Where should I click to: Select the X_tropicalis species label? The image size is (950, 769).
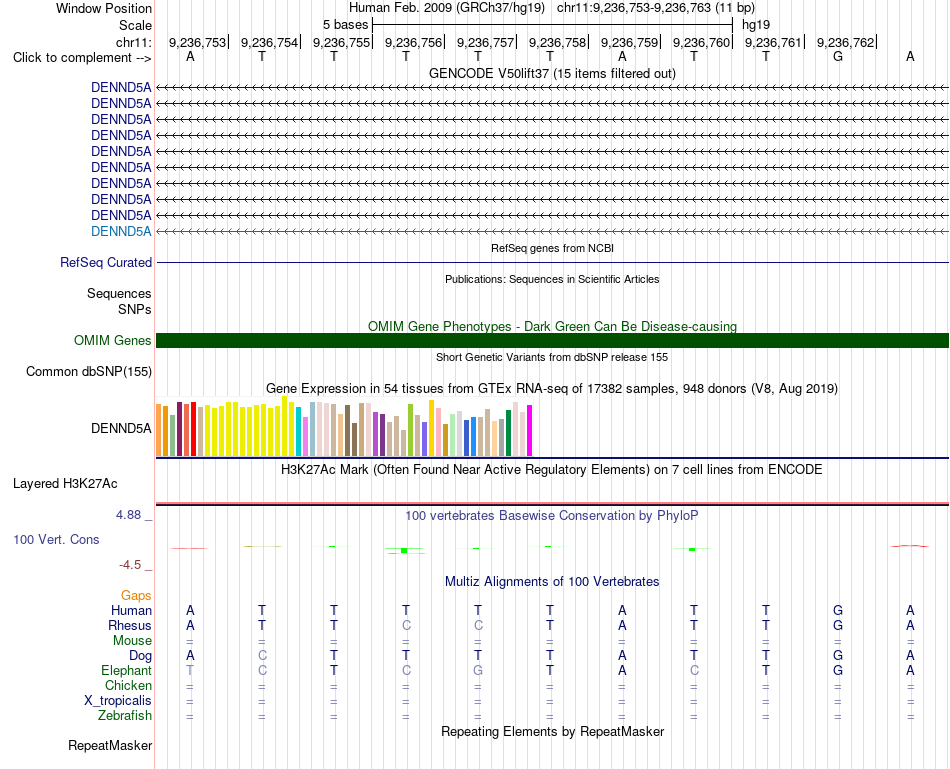click(x=118, y=701)
